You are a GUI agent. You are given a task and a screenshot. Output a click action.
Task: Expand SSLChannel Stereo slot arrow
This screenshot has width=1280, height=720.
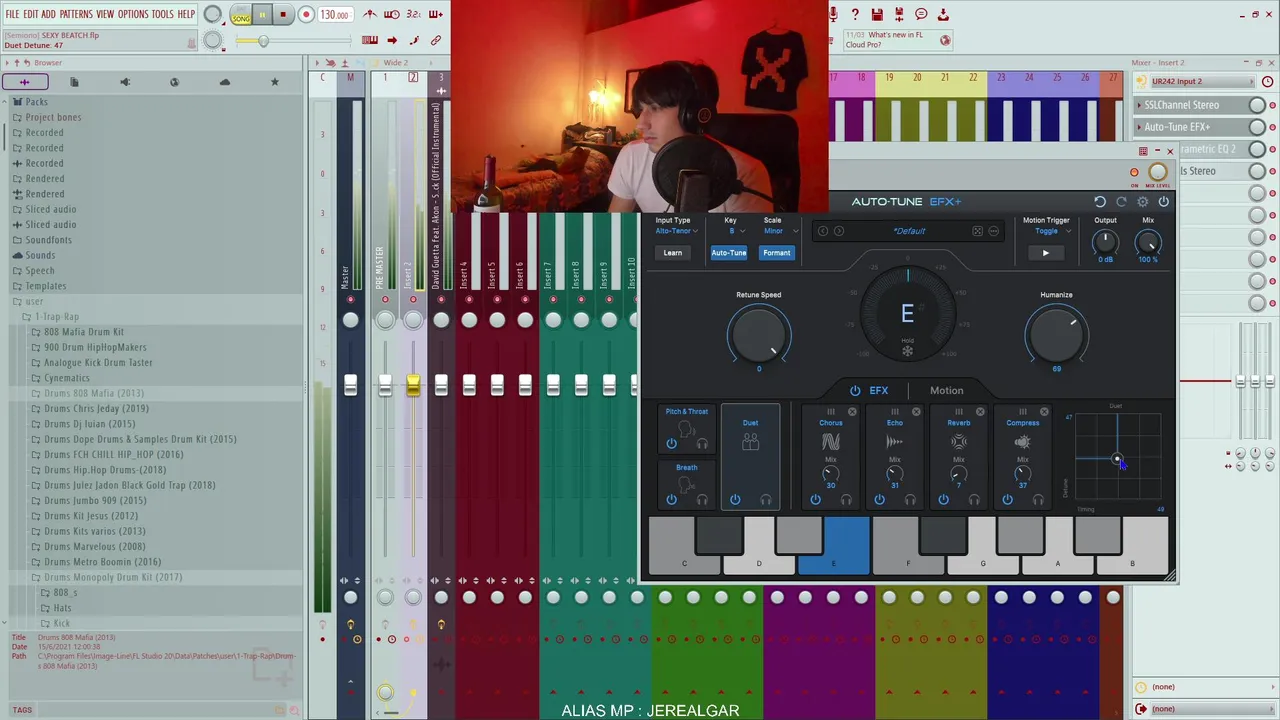1140,105
